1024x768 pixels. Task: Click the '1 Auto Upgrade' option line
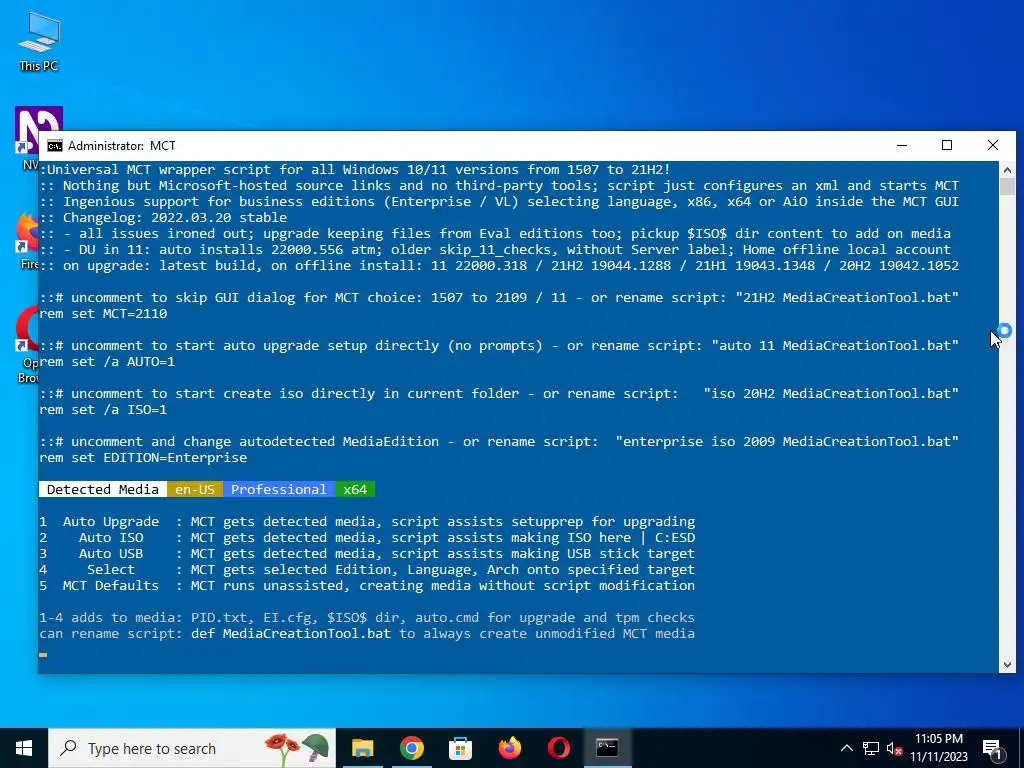pyautogui.click(x=367, y=521)
